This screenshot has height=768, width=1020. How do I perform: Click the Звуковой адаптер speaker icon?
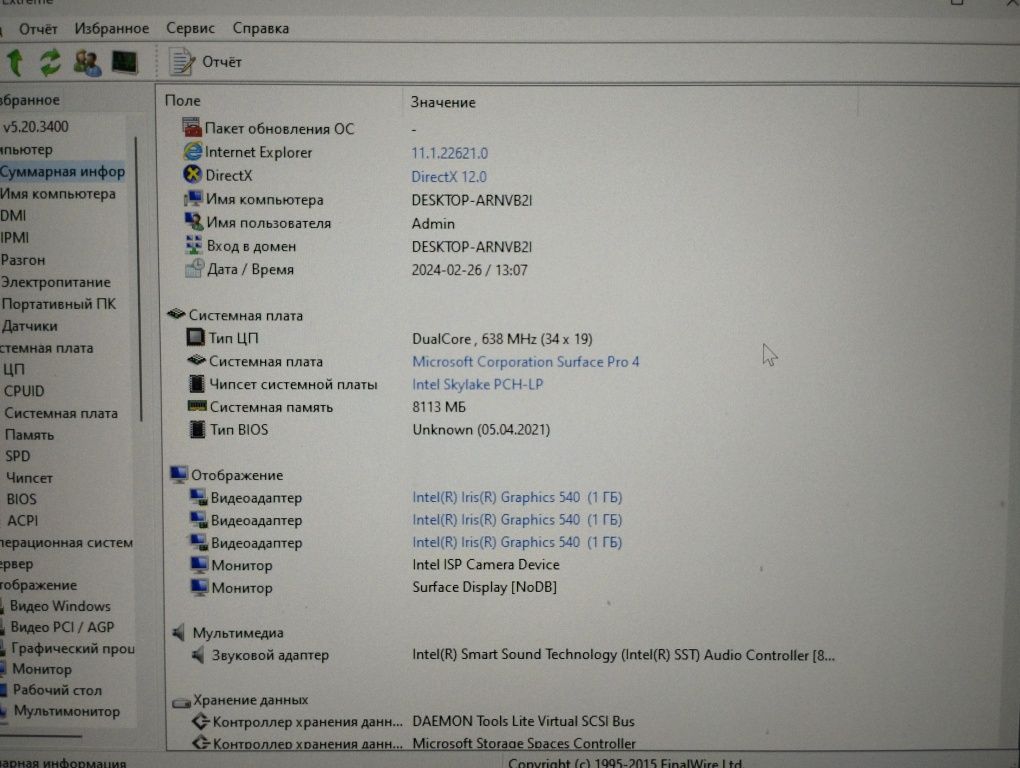coord(198,654)
